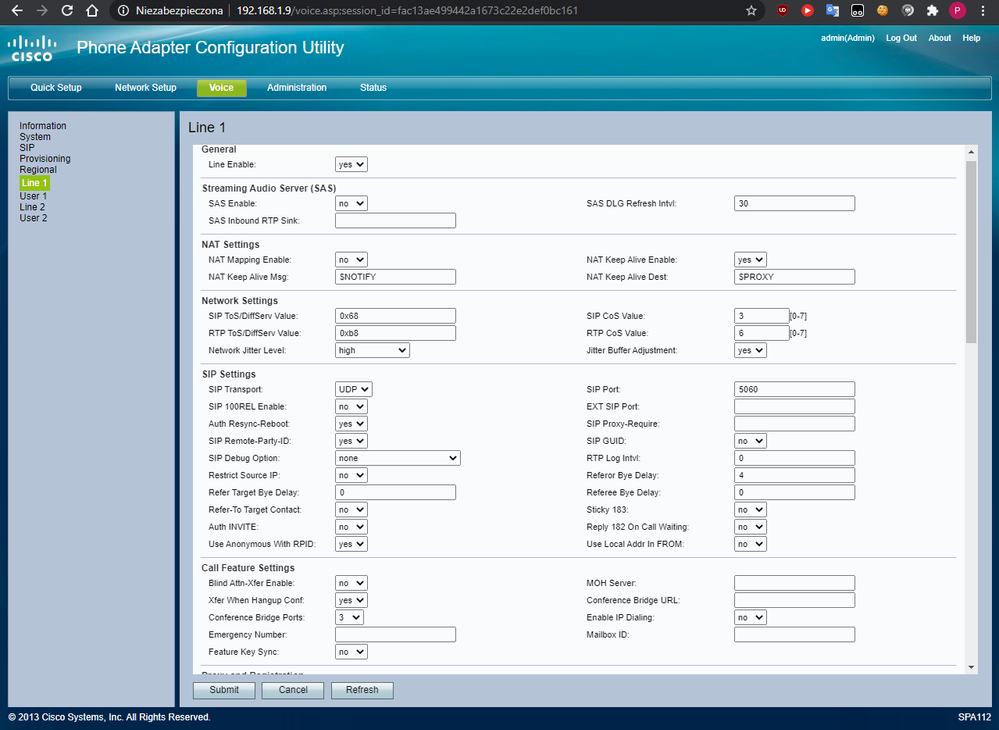The width and height of the screenshot is (999, 730).
Task: Expand the SIP Transport dropdown
Action: click(354, 389)
